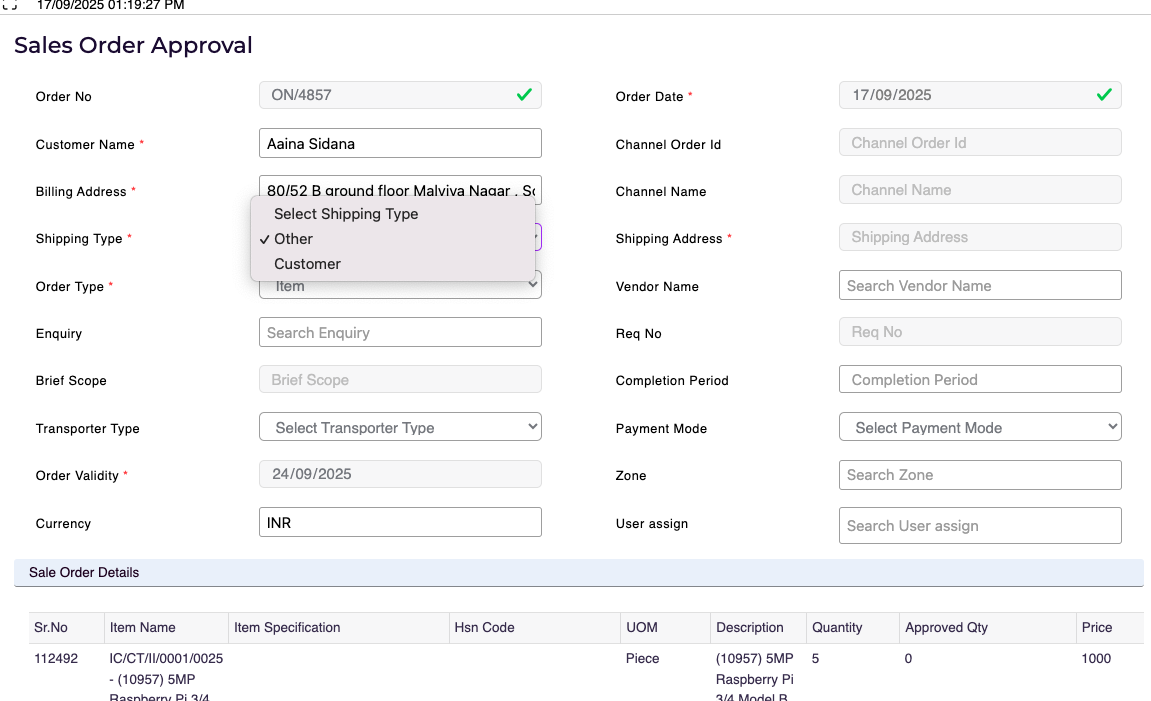This screenshot has height=701, width=1151.
Task: Choose 'Other' in shipping type list
Action: click(x=293, y=239)
